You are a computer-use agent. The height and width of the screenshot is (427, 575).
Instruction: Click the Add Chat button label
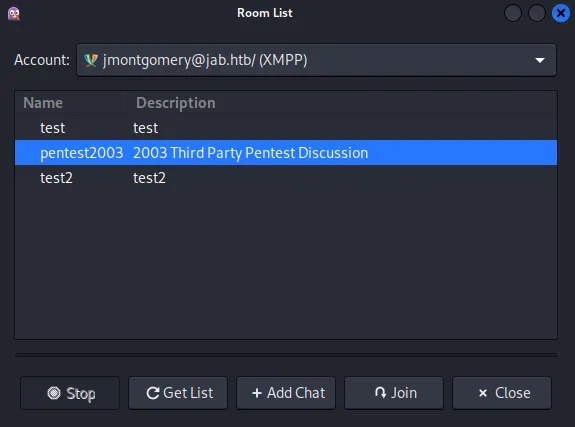(x=296, y=393)
